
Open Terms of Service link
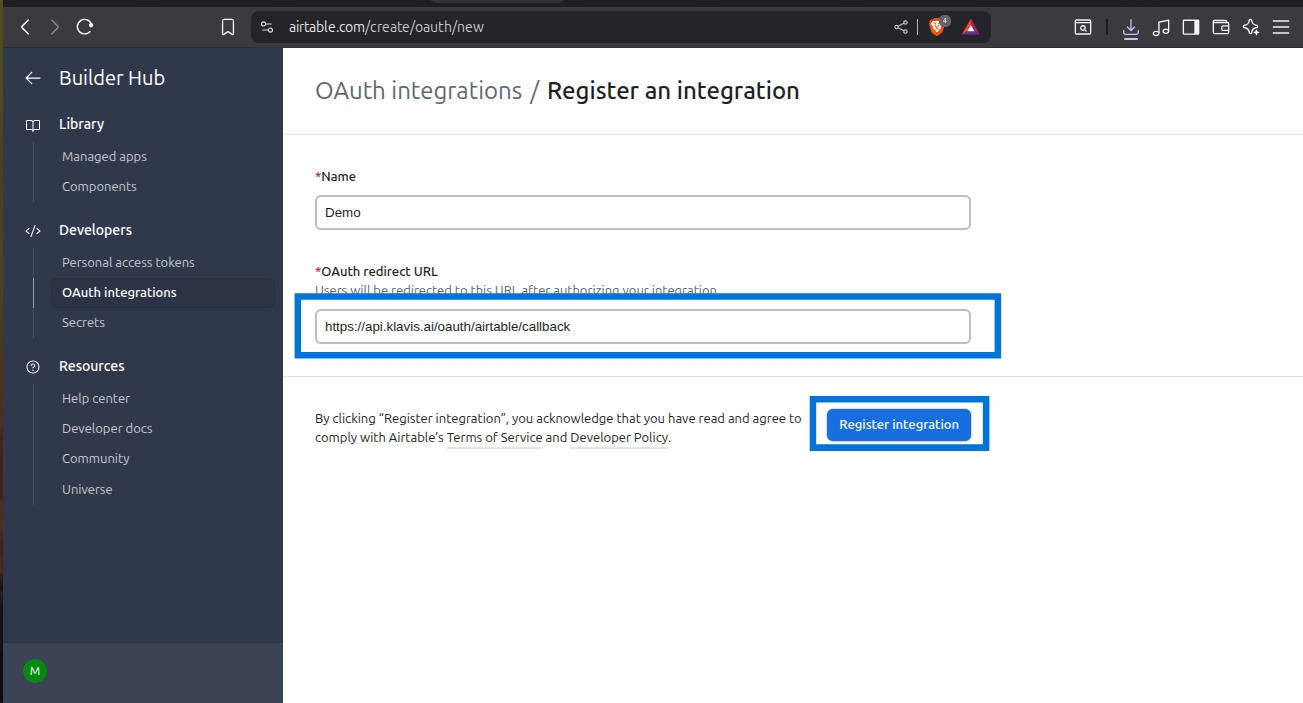[494, 438]
